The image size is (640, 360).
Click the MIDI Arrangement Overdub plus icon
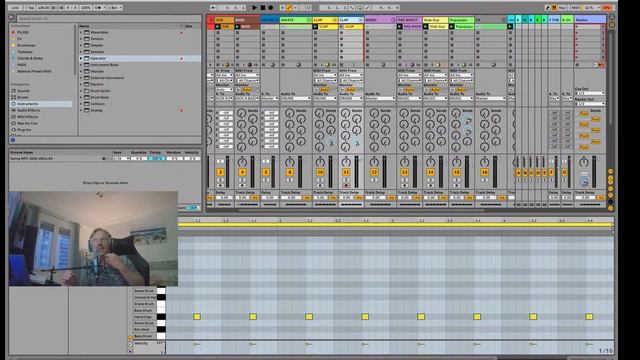(x=282, y=7)
